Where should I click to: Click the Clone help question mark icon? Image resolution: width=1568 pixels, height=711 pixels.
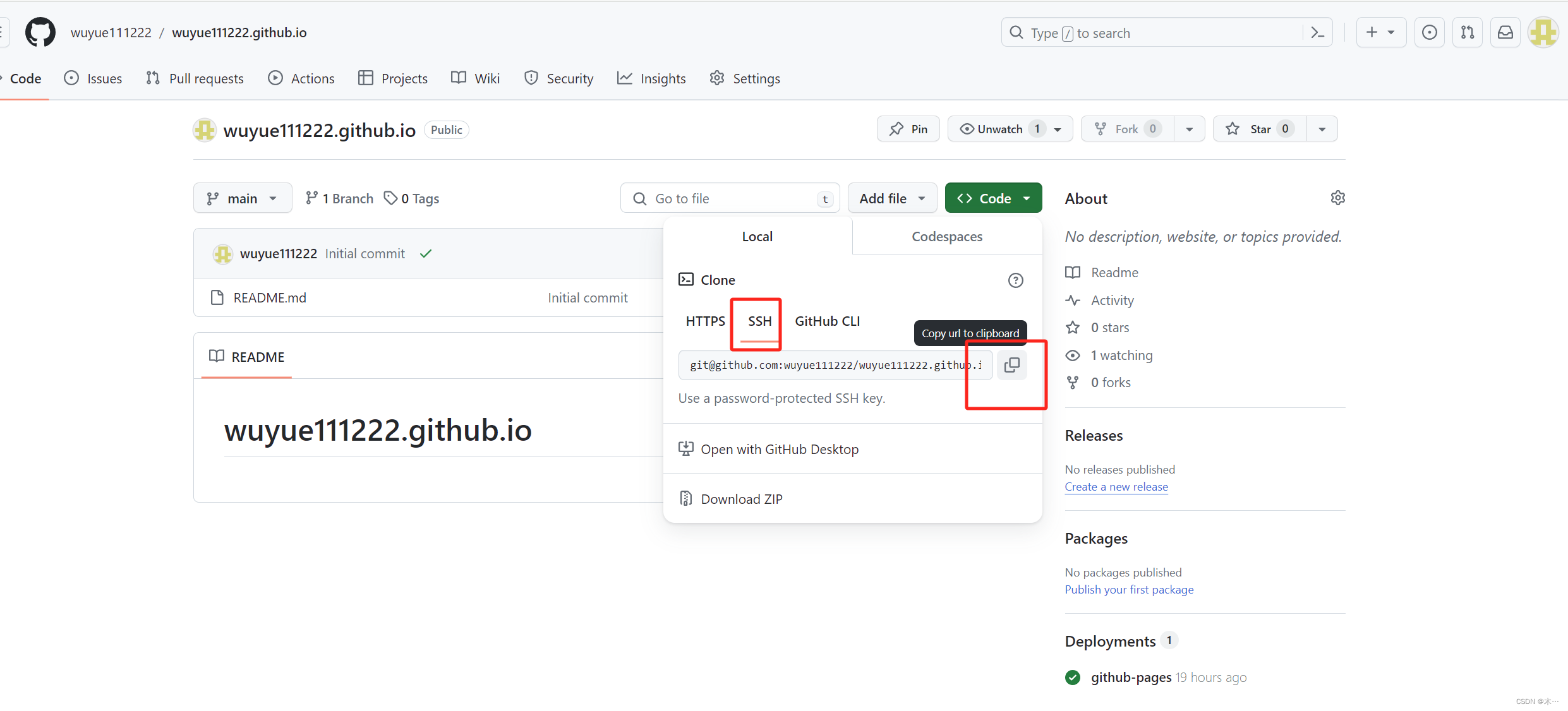tap(1015, 280)
